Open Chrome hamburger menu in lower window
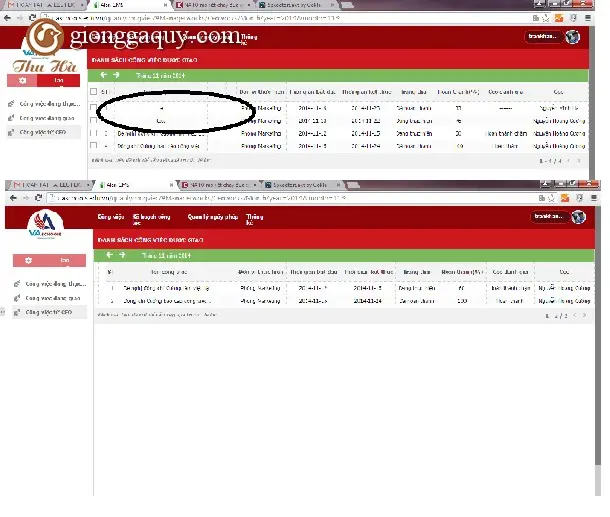The image size is (610, 517). [x=594, y=198]
